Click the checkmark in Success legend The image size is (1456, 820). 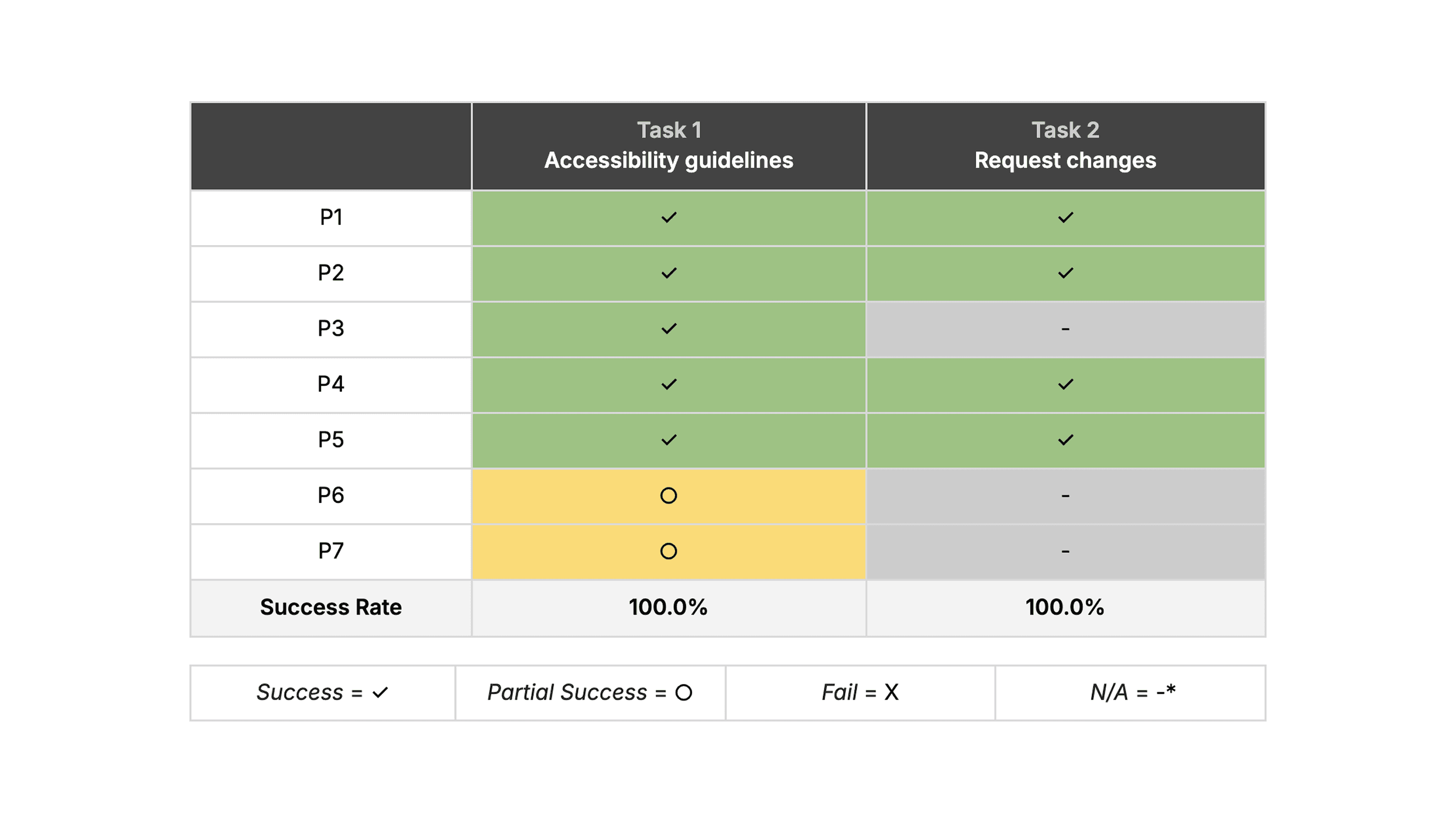(380, 692)
